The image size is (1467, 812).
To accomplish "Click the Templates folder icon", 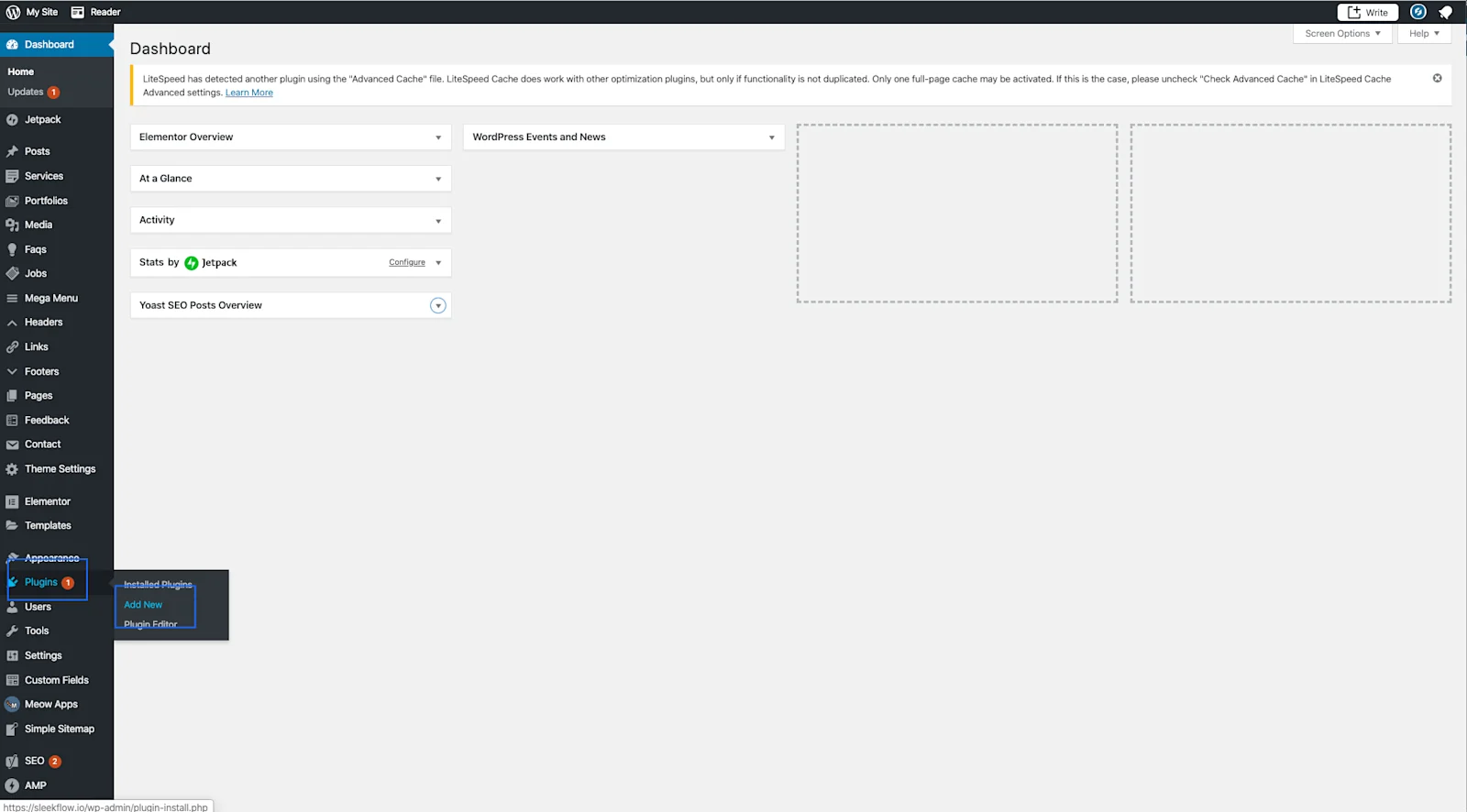I will tap(12, 526).
